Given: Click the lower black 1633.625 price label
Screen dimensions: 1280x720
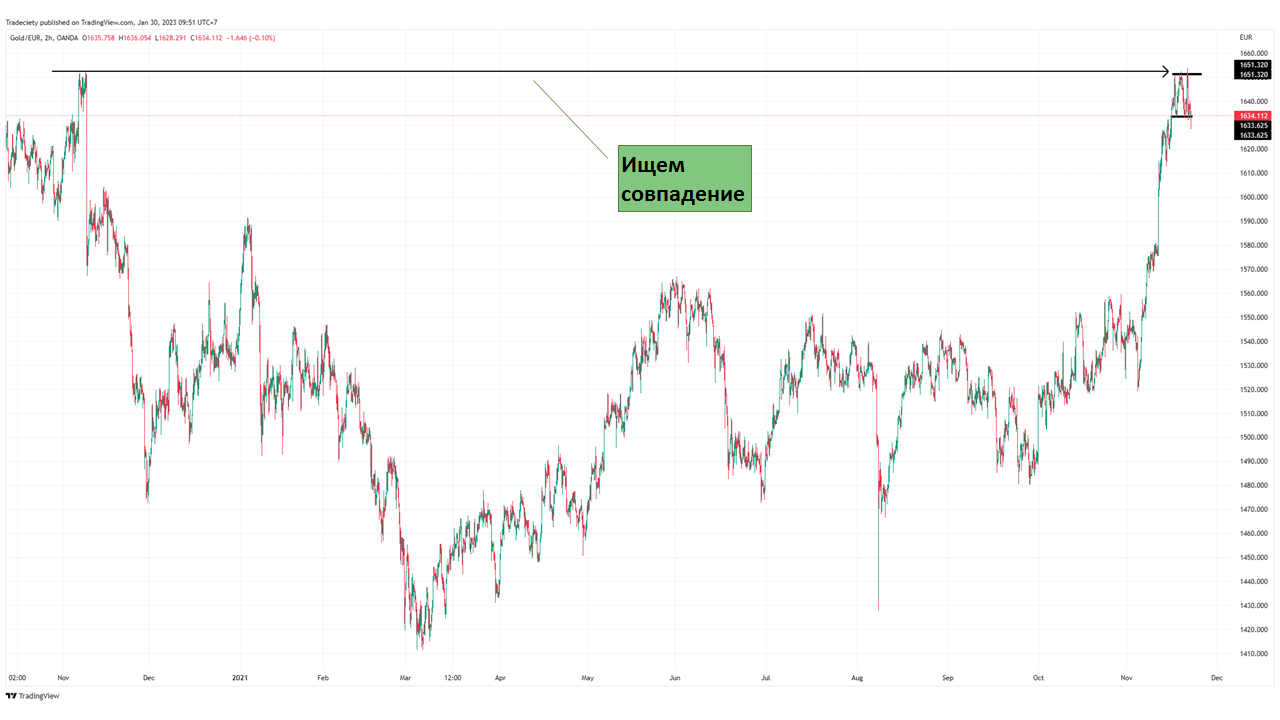Looking at the screenshot, I should click(x=1253, y=135).
